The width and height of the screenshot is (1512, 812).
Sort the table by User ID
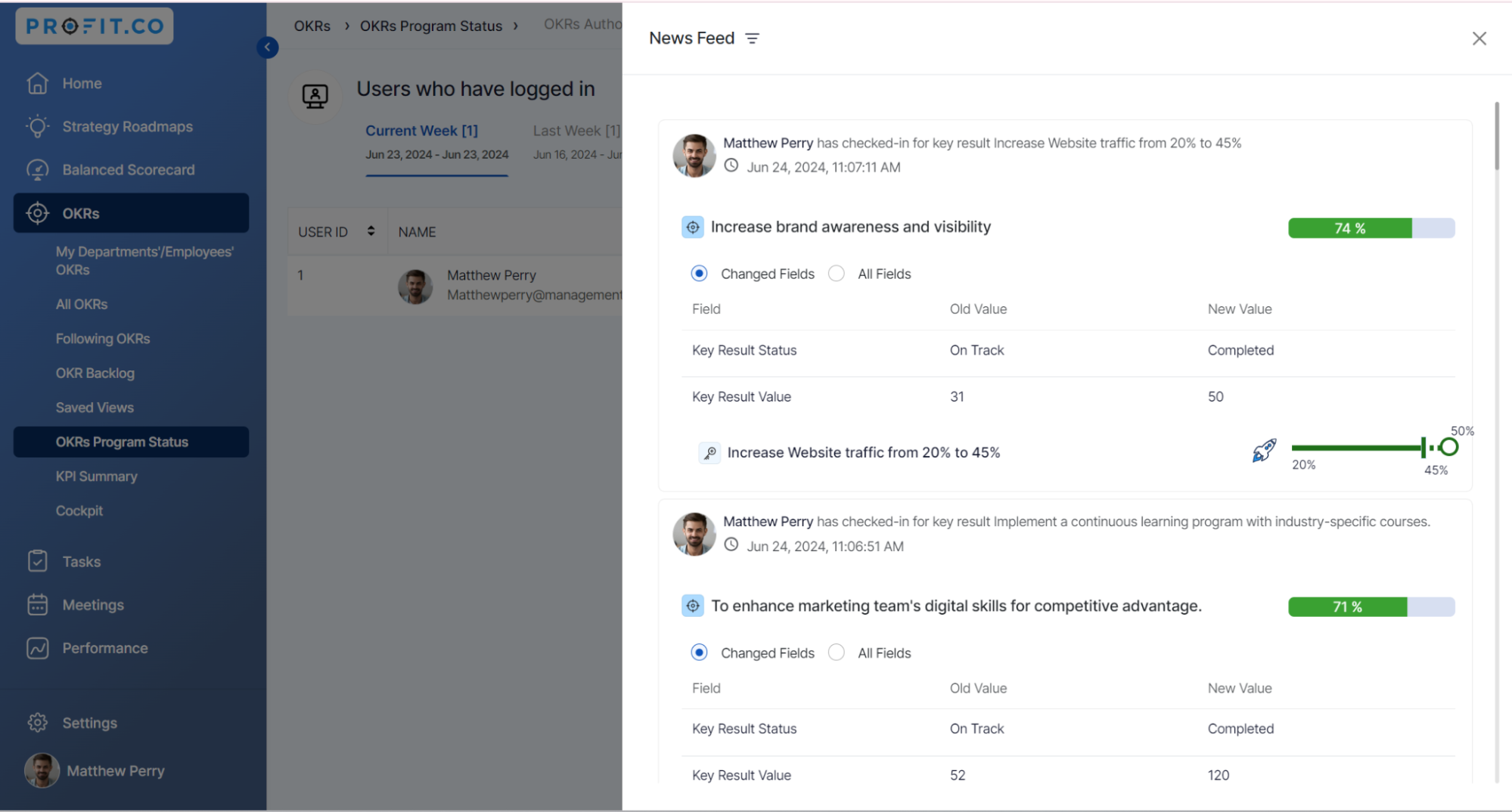371,231
